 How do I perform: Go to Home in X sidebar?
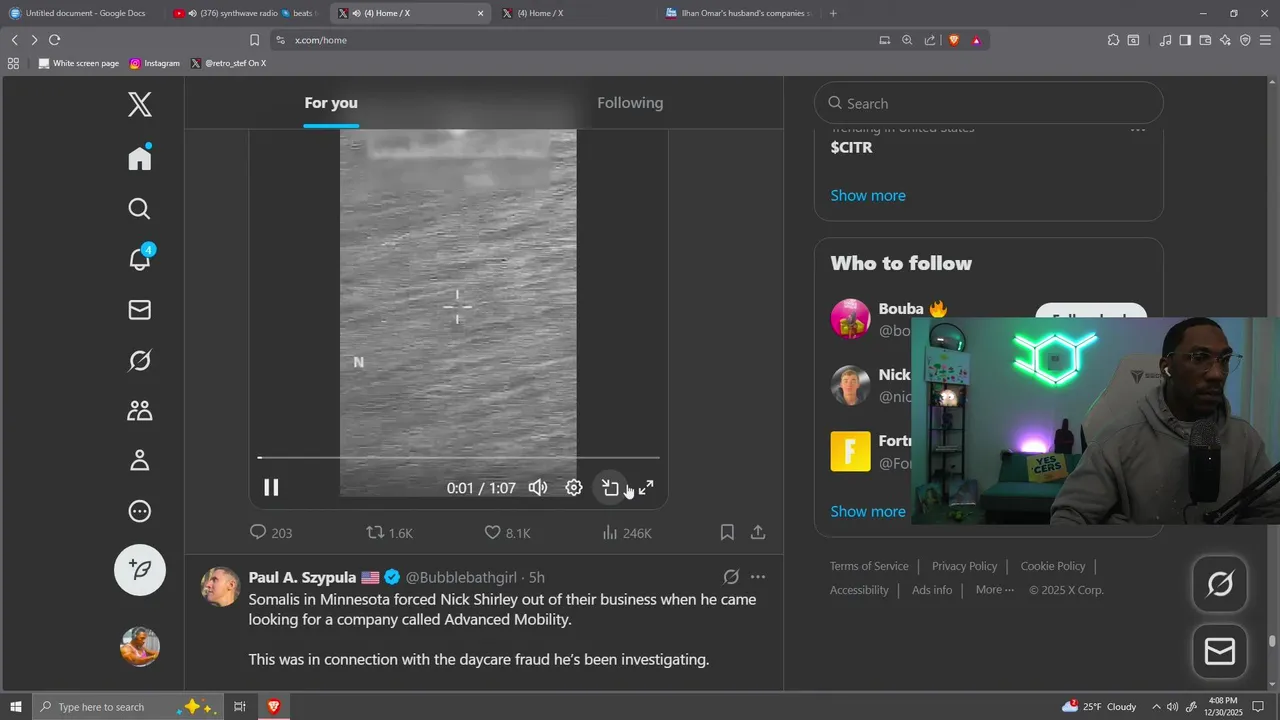click(140, 157)
